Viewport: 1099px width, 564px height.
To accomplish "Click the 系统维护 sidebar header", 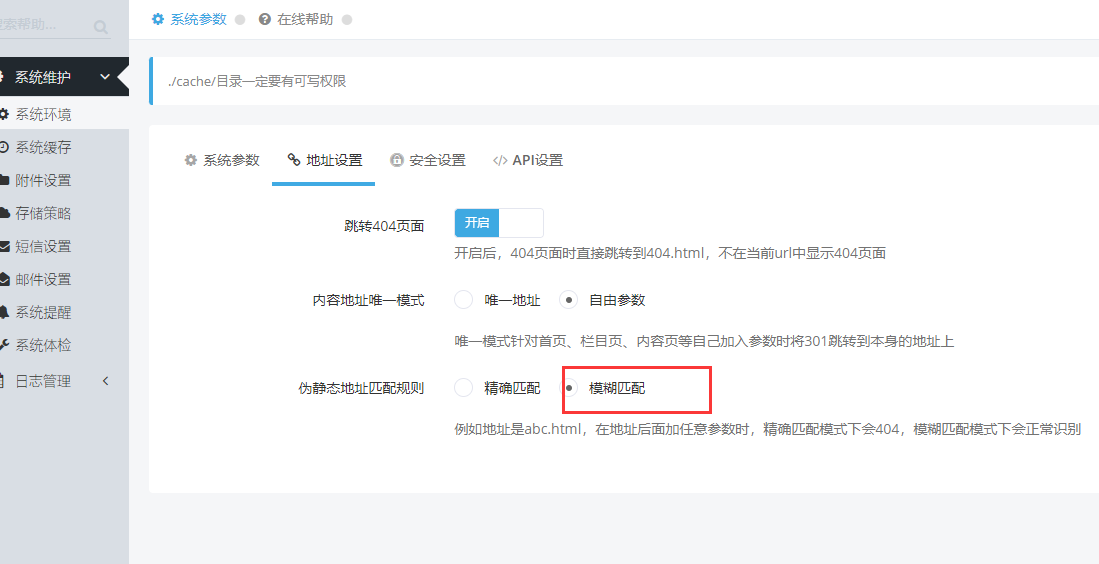I will pyautogui.click(x=64, y=76).
